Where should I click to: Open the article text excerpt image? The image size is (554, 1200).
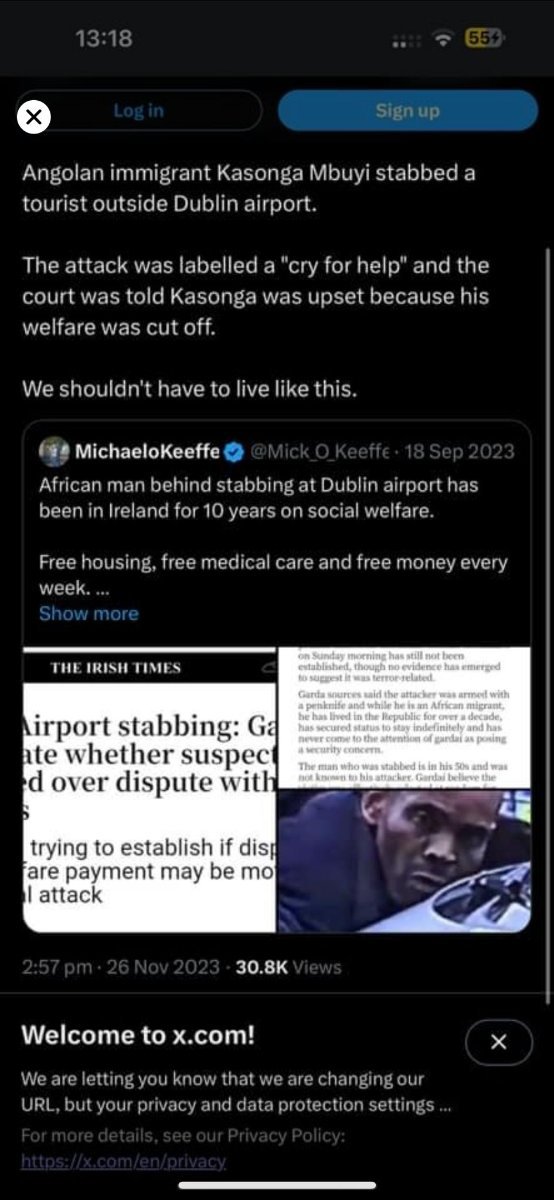click(x=404, y=716)
